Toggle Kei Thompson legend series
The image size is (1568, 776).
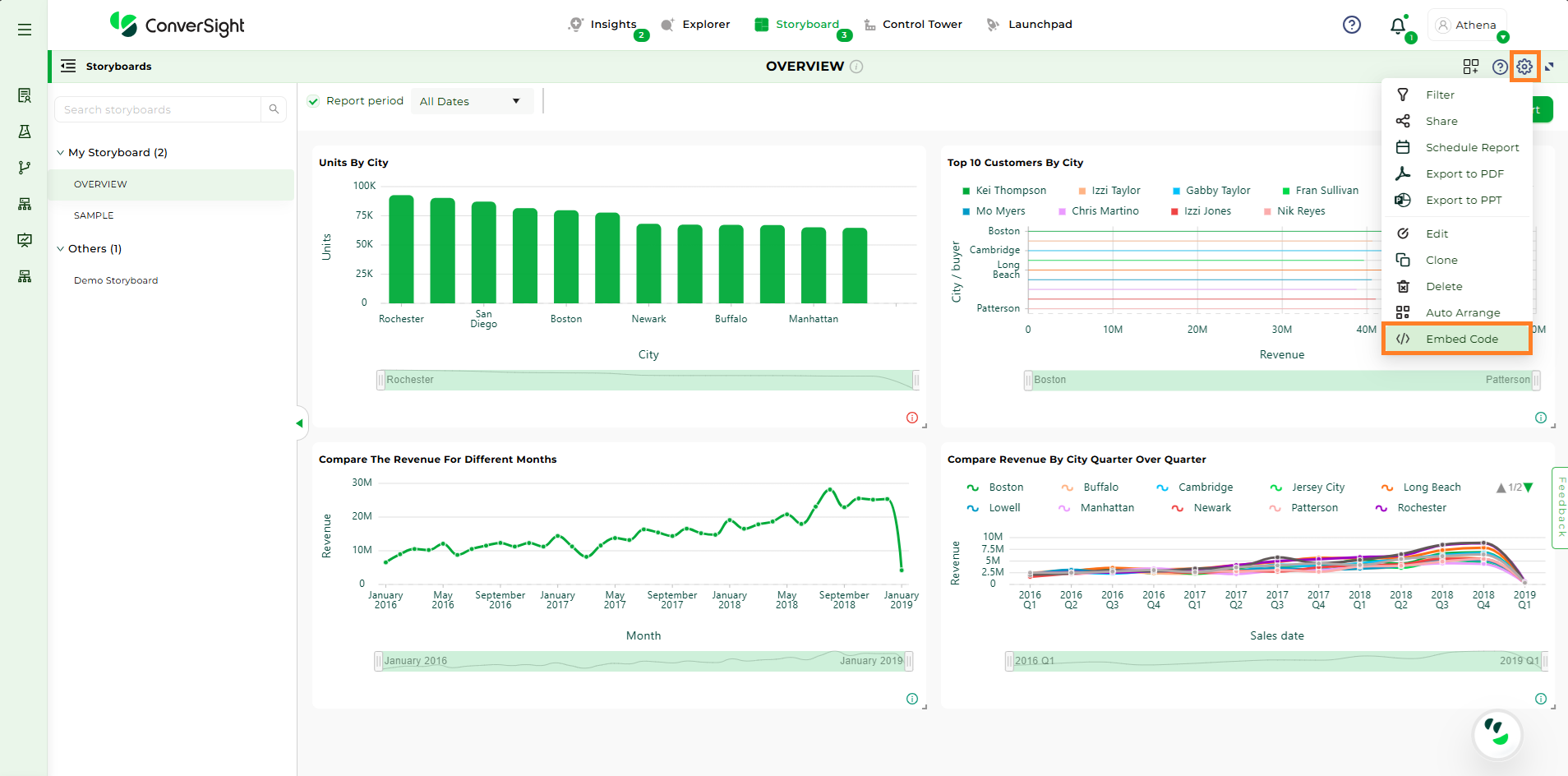(x=1003, y=191)
